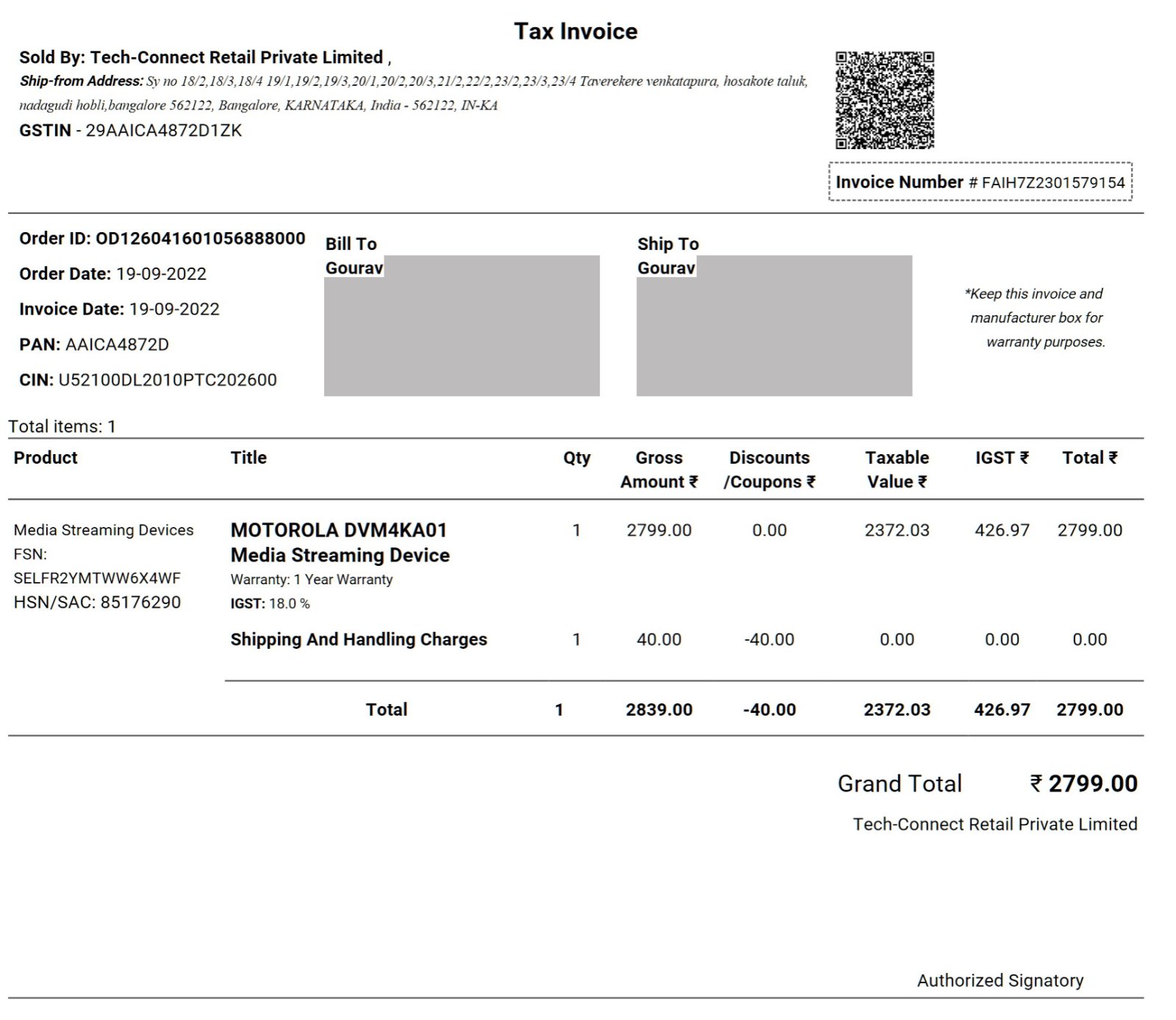Click the Bill To redacted address block
The width and height of the screenshot is (1176, 1020).
click(x=462, y=326)
